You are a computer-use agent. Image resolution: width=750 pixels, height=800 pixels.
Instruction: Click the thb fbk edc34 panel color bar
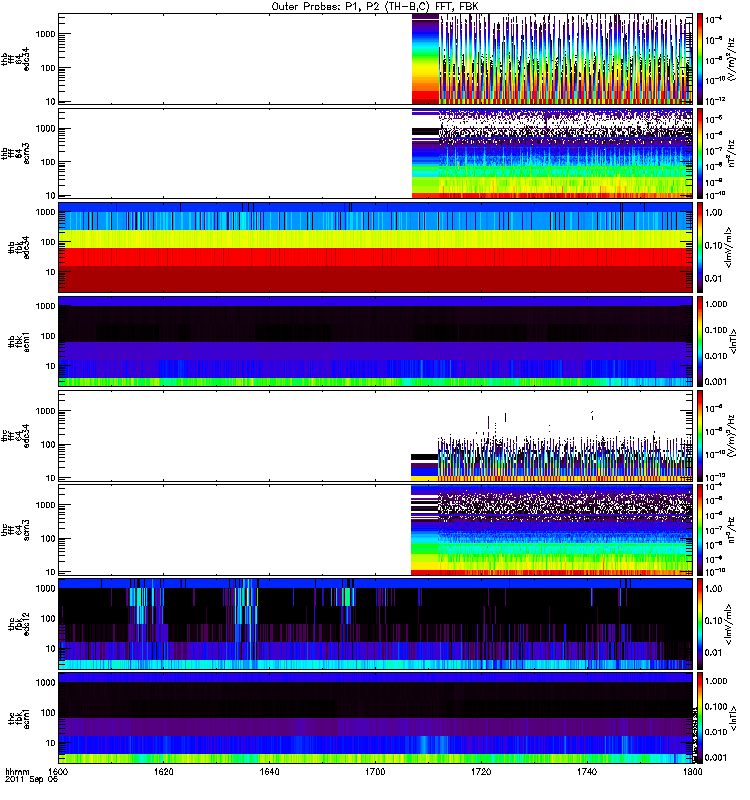[702, 247]
